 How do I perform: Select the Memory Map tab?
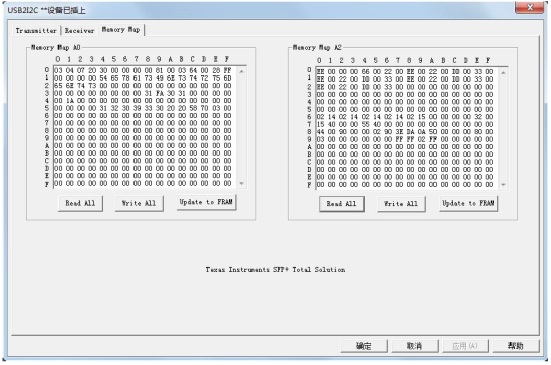(121, 30)
